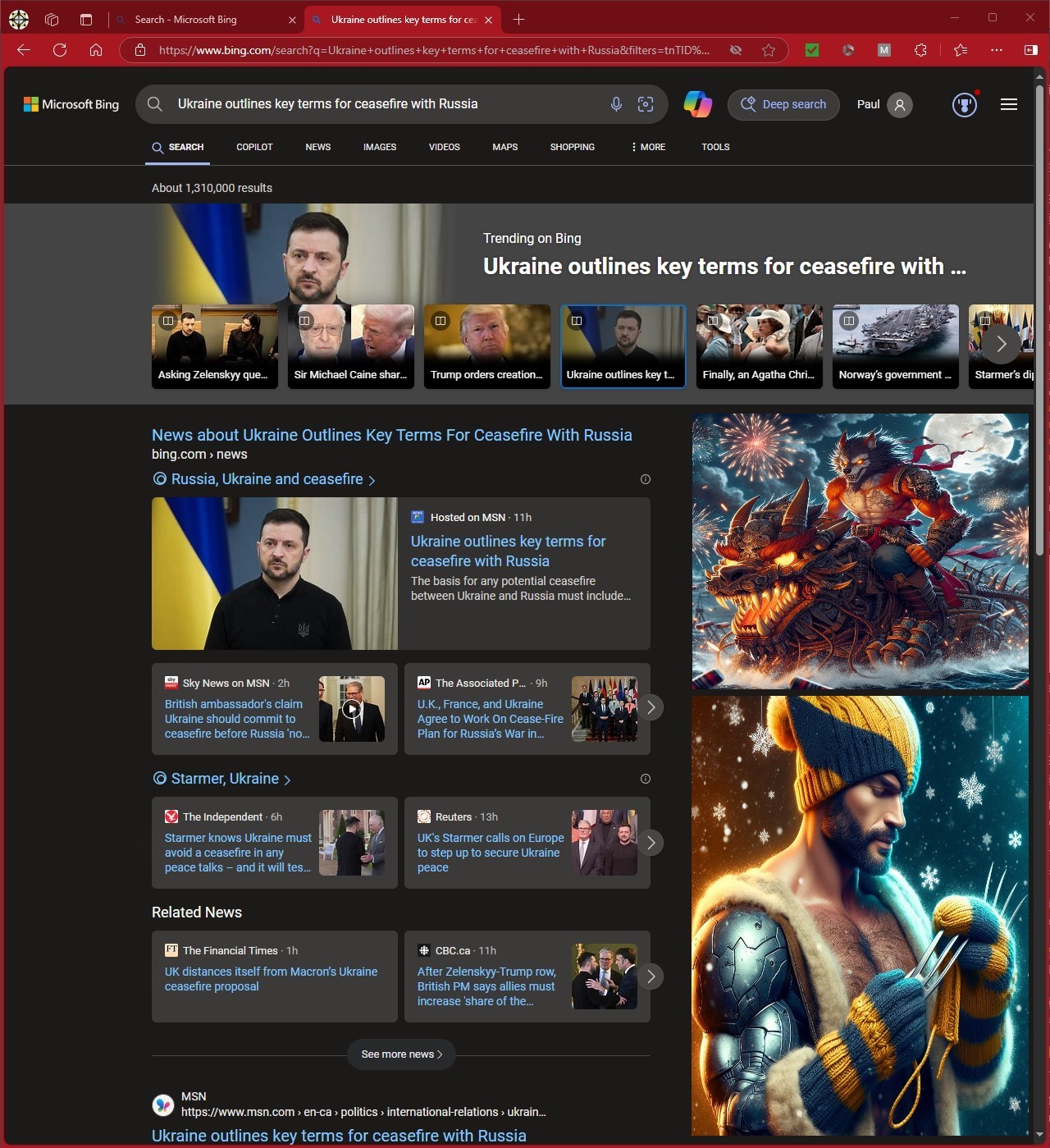This screenshot has width=1050, height=1148.
Task: Open Microsoft Rewards trophy icon
Action: (965, 104)
